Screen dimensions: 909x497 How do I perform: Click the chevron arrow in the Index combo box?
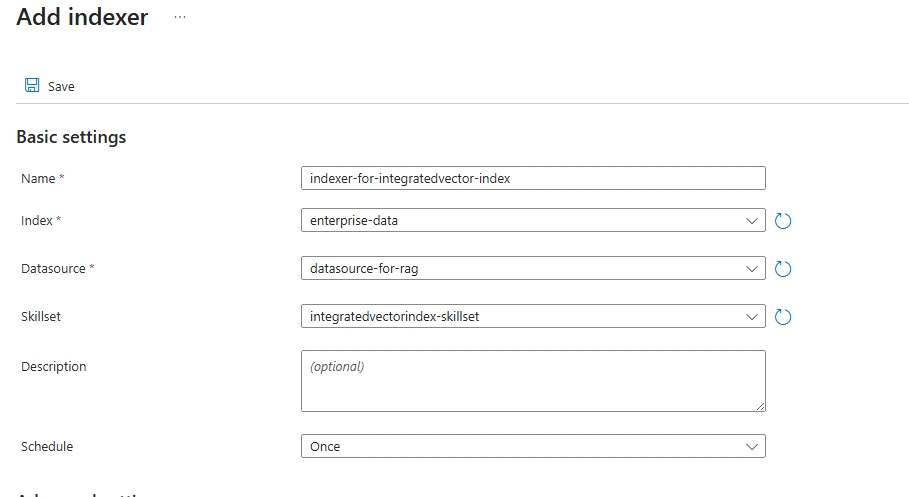point(752,220)
